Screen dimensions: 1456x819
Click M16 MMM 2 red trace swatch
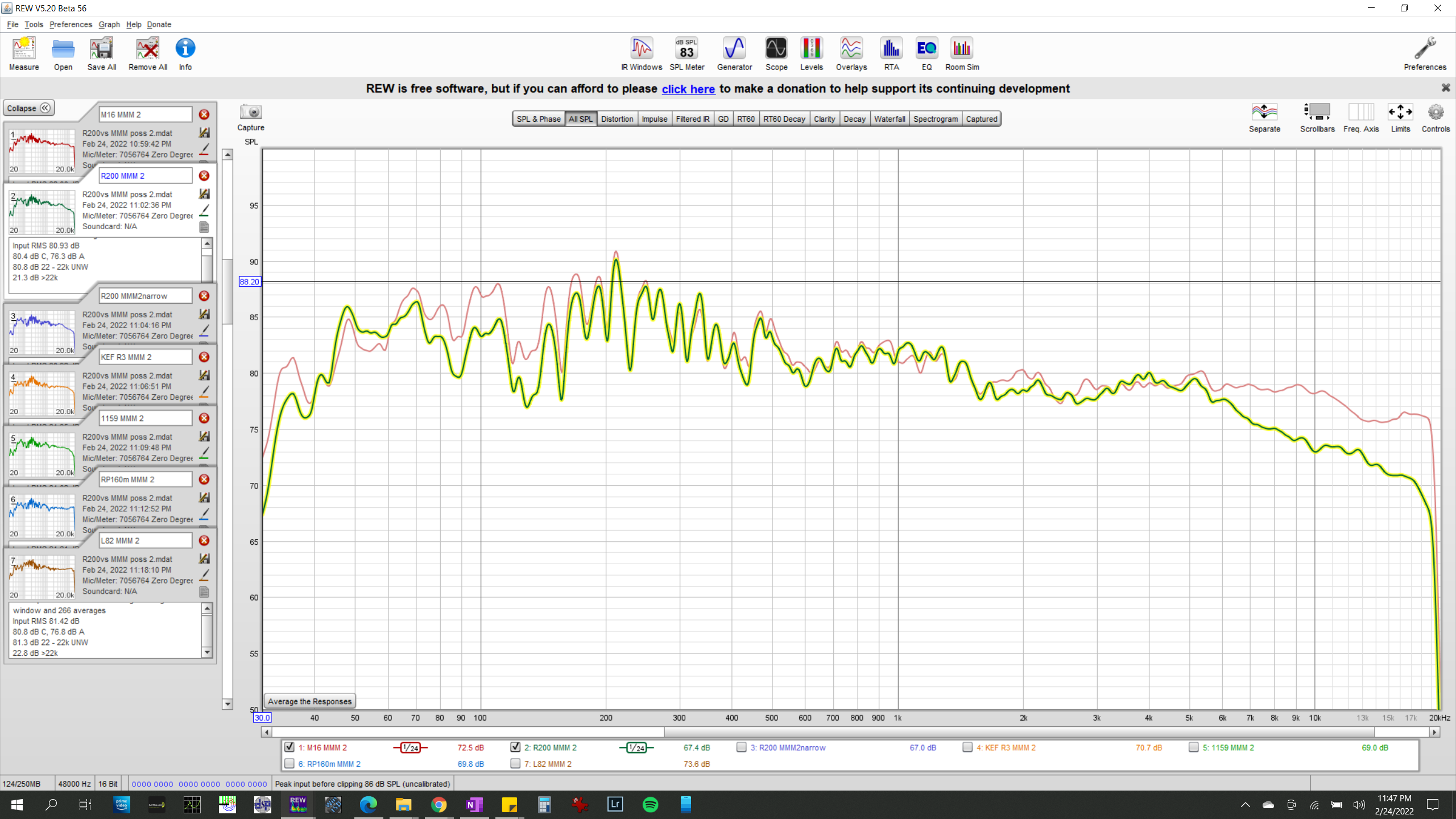410,747
